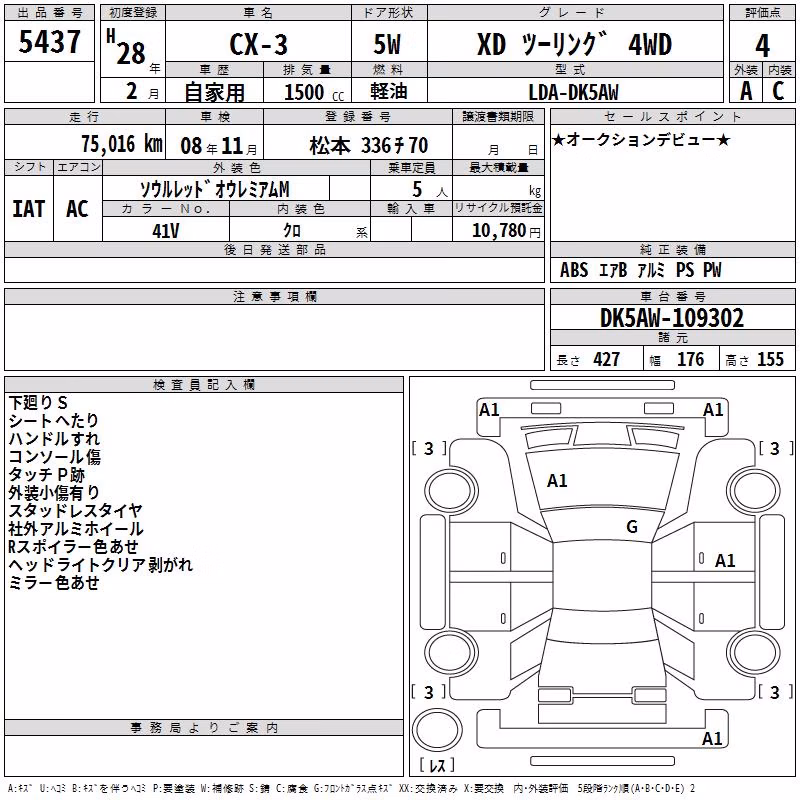This screenshot has width=800, height=800.
Task: Select inspector note ハンドルすれ
Action: pos(54,439)
